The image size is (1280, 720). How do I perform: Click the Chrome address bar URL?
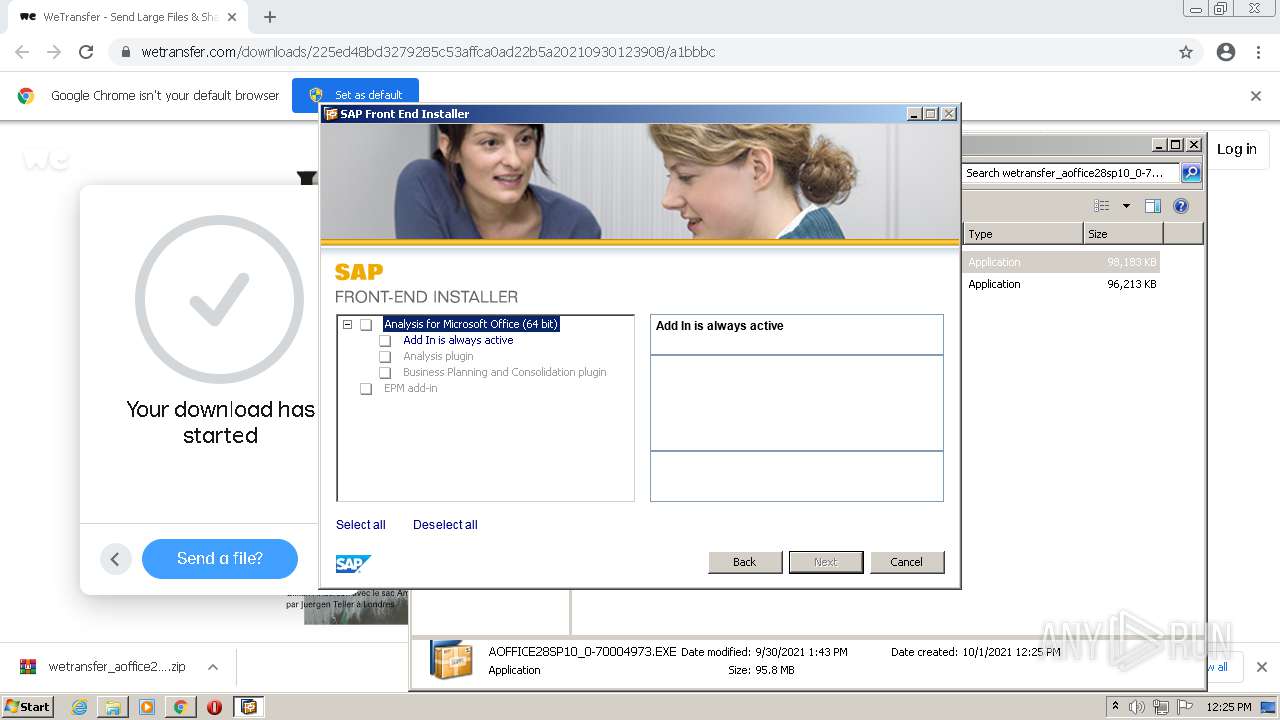[x=428, y=52]
